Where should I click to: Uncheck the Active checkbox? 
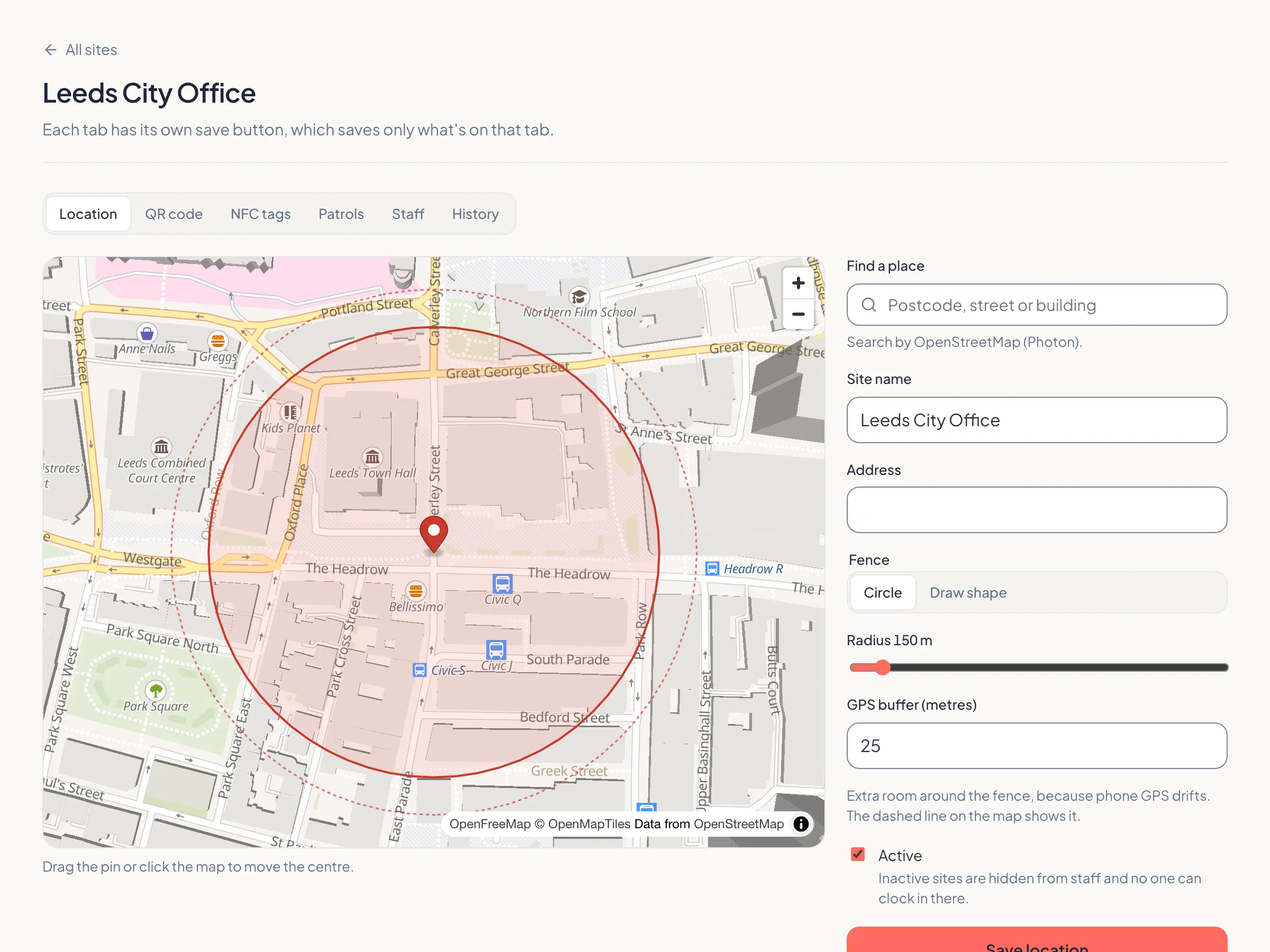[858, 855]
